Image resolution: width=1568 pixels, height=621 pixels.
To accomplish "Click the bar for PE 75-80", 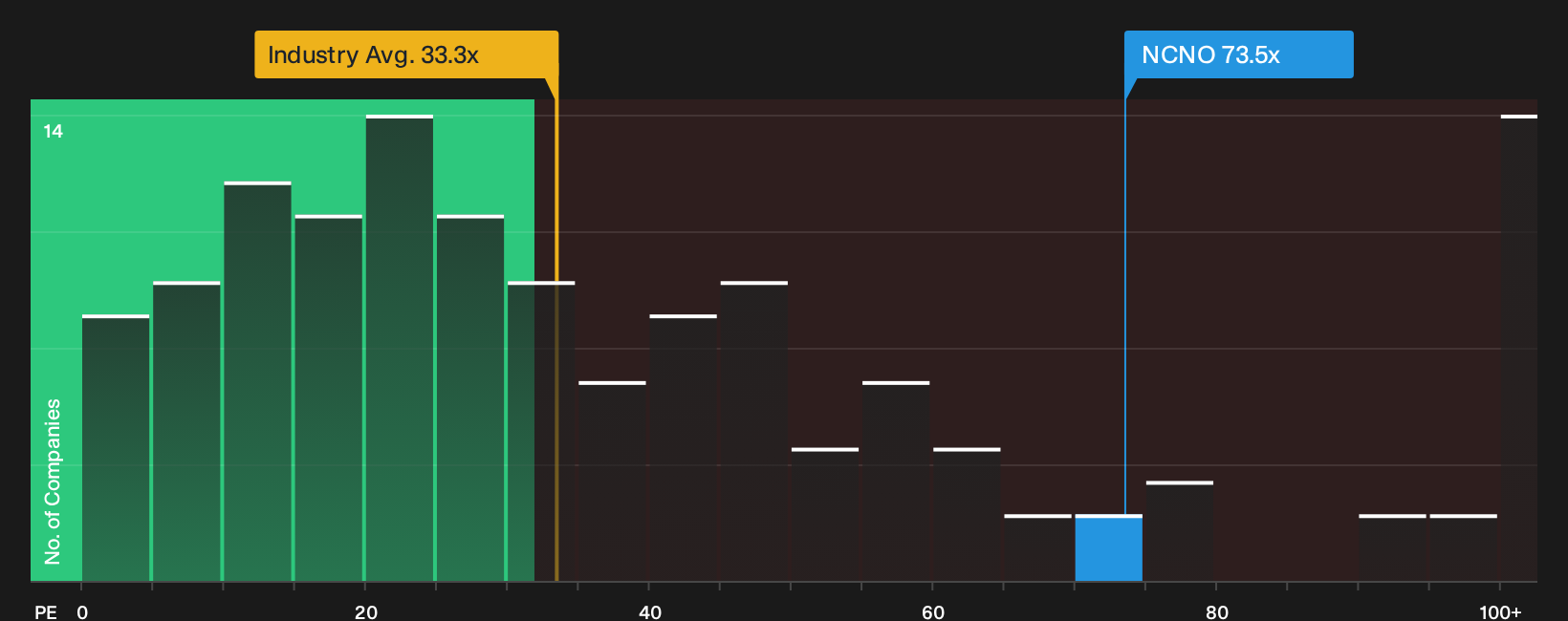I will point(1180,531).
